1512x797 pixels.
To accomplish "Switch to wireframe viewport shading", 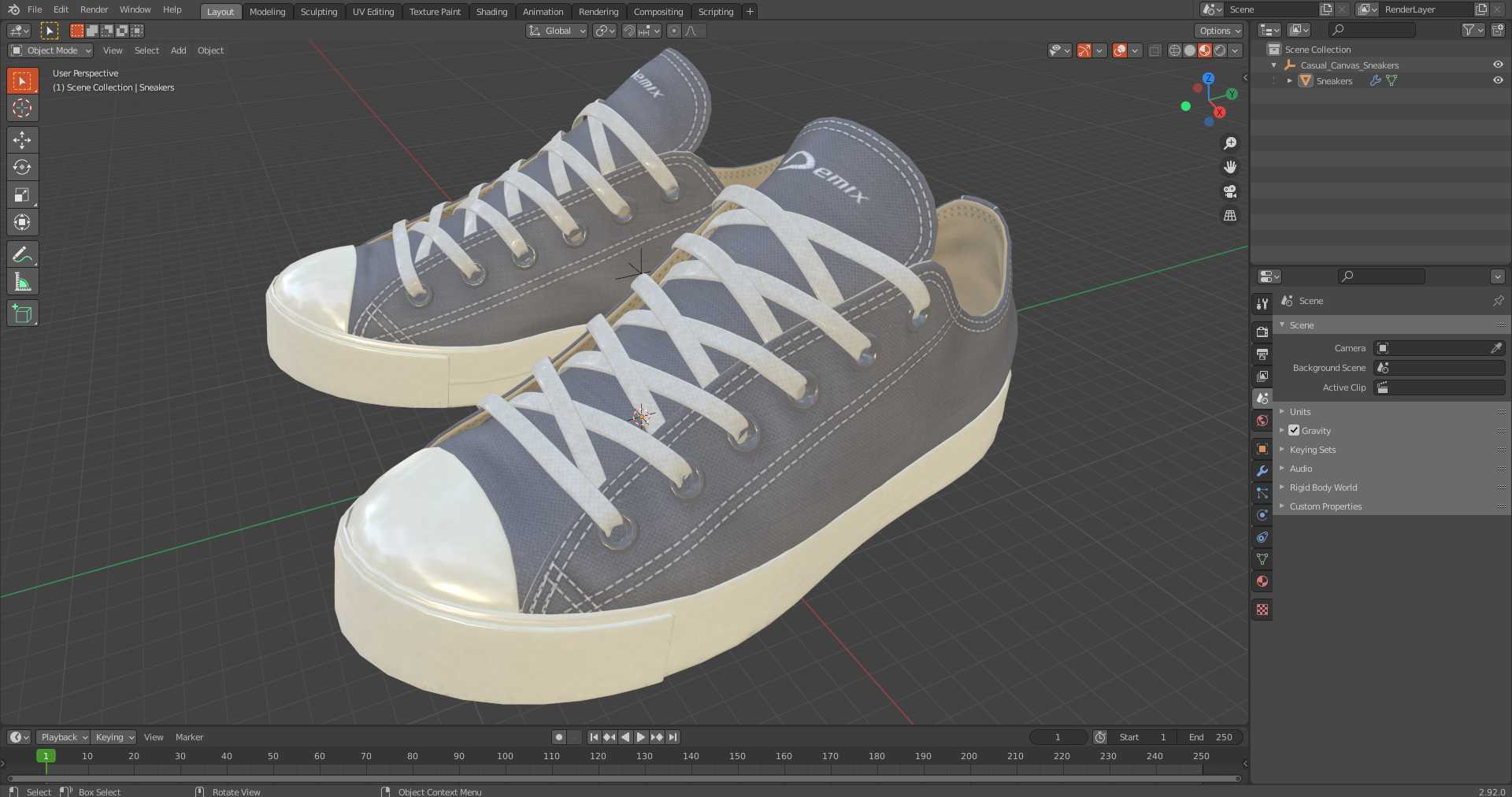I will click(x=1175, y=50).
